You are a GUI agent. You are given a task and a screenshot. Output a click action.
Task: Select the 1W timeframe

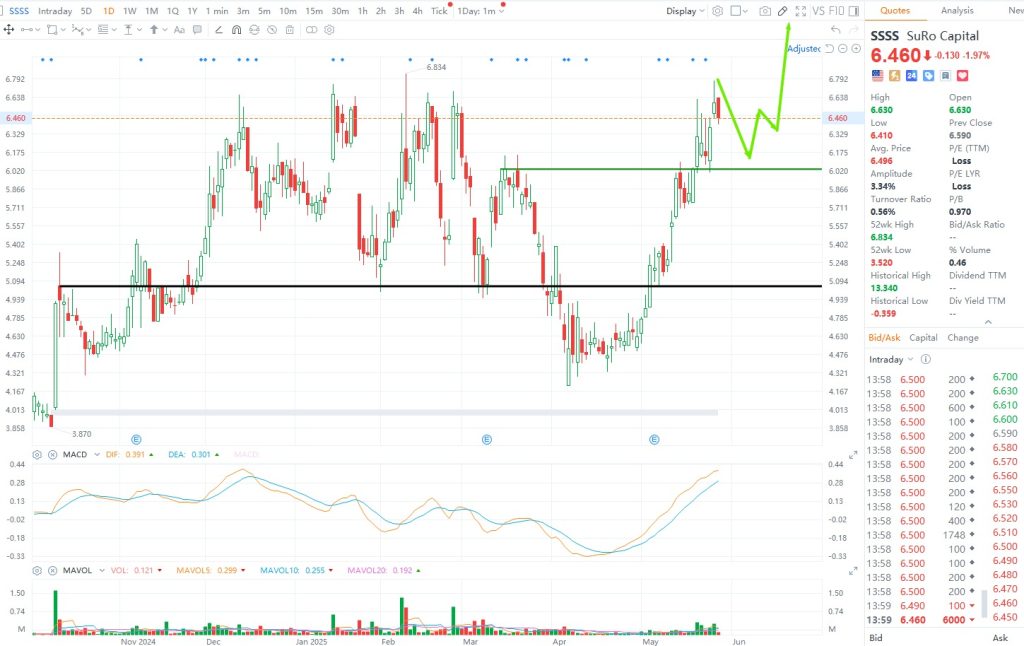130,11
